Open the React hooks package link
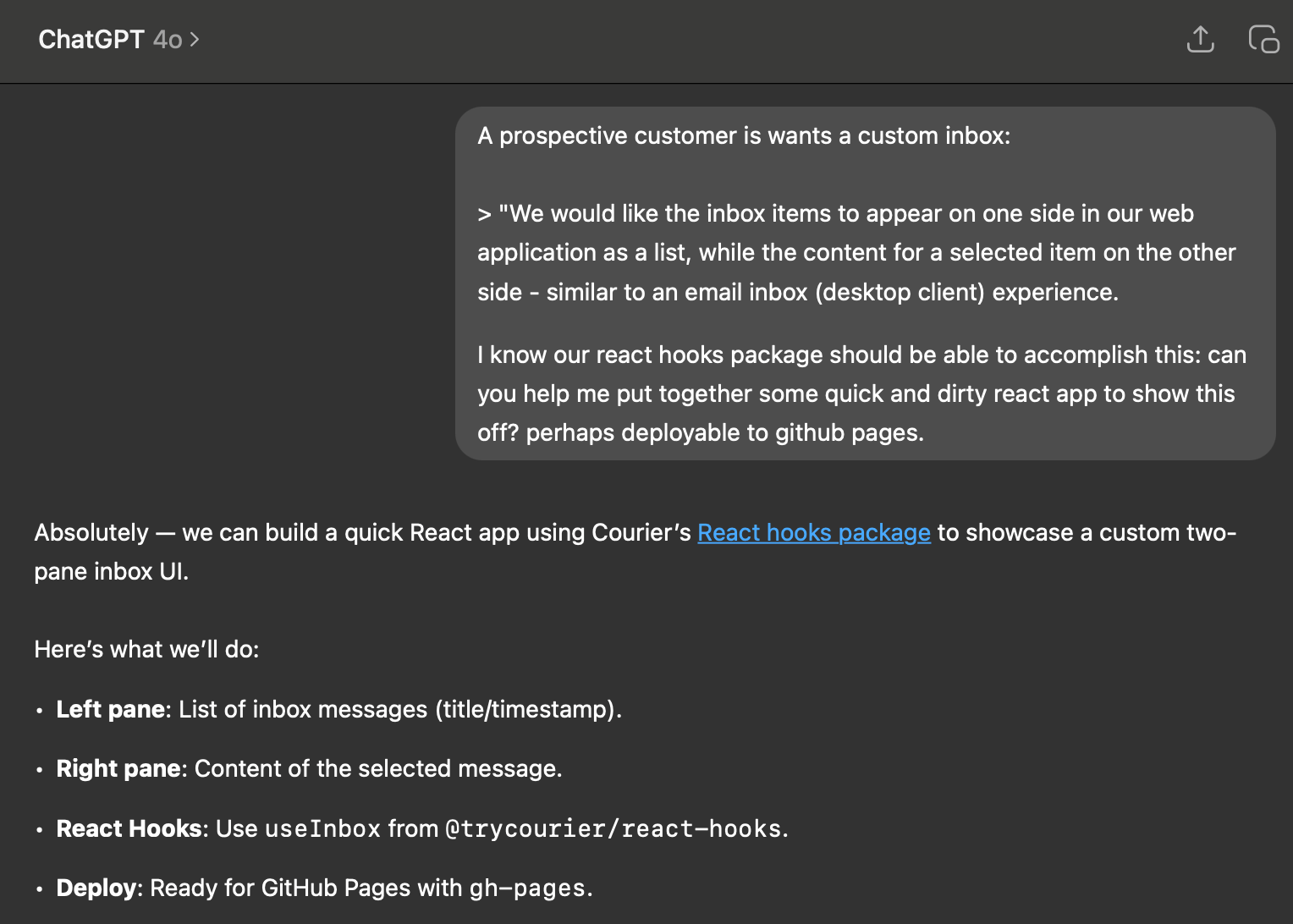 813,532
